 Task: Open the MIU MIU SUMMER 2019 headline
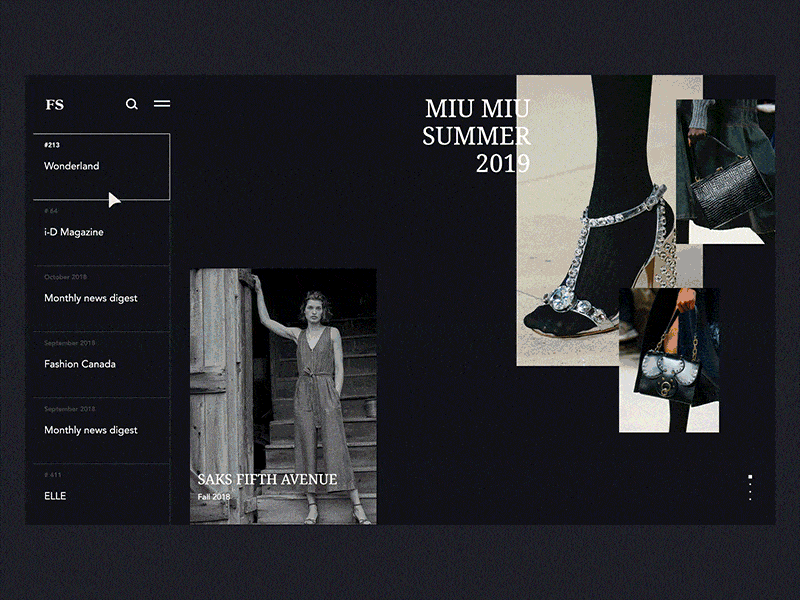pyautogui.click(x=479, y=134)
